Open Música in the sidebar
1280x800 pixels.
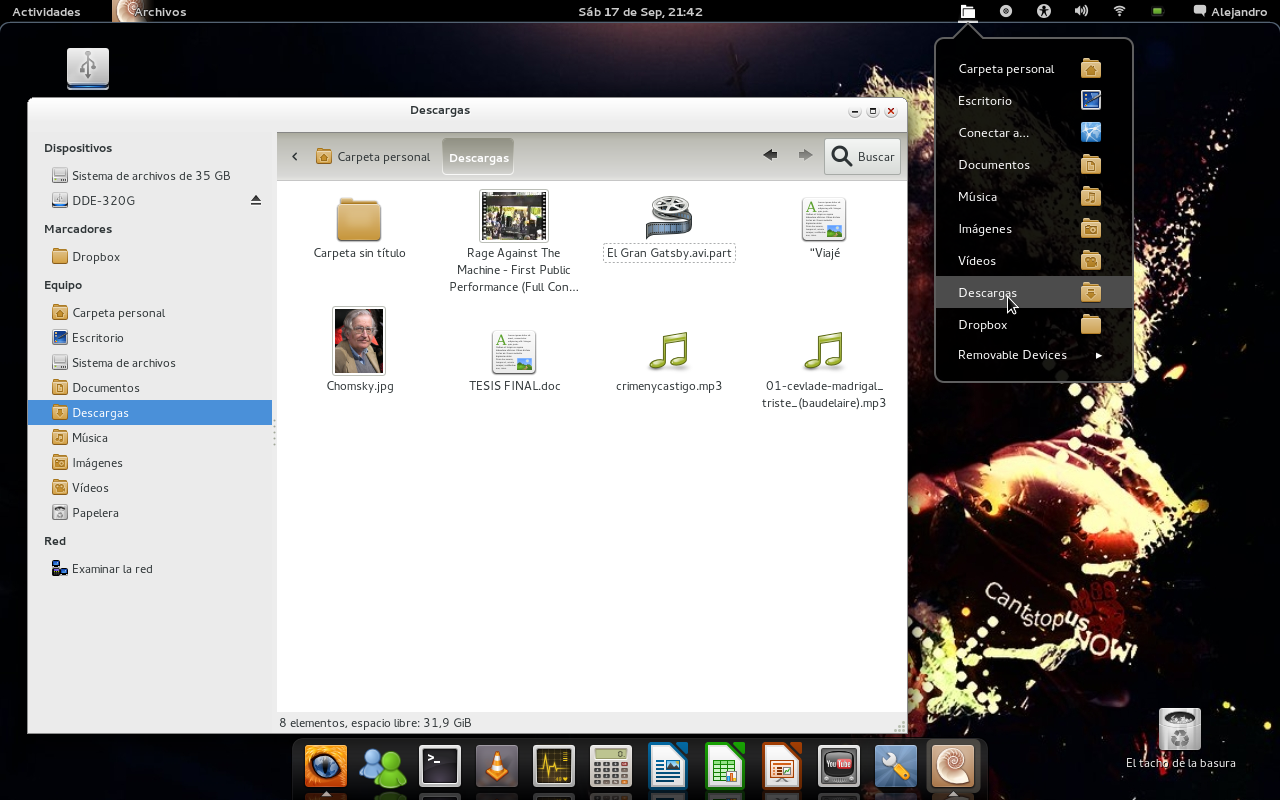(x=150, y=437)
